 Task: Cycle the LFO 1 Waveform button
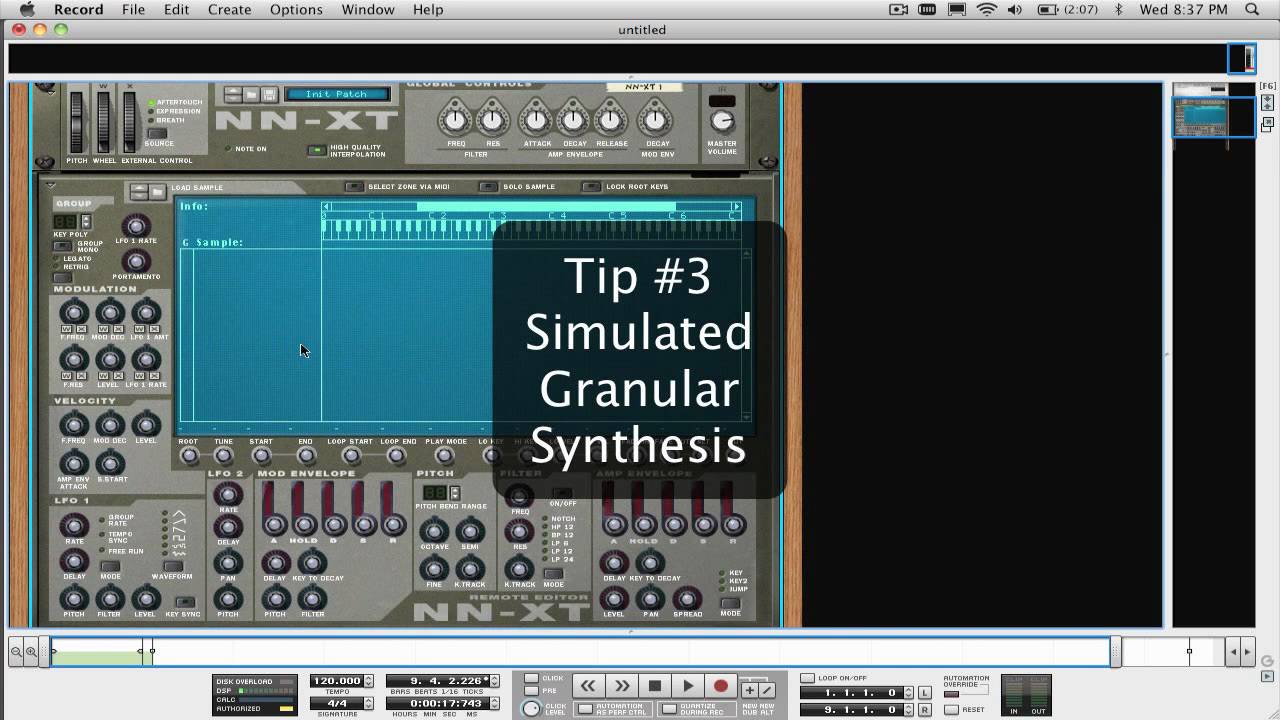click(x=173, y=566)
